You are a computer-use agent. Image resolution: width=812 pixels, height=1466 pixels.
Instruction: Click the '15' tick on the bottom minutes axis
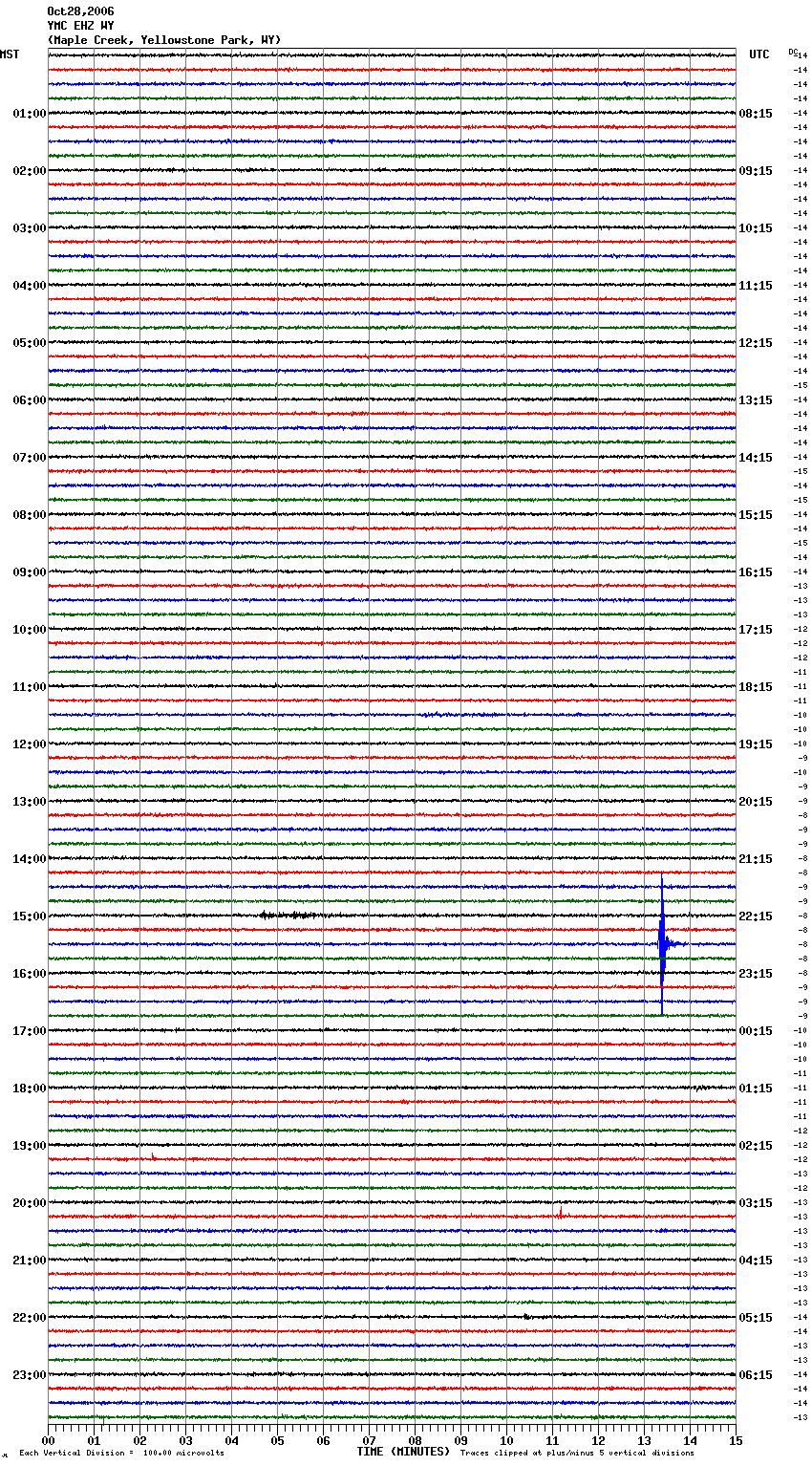pyautogui.click(x=736, y=1440)
